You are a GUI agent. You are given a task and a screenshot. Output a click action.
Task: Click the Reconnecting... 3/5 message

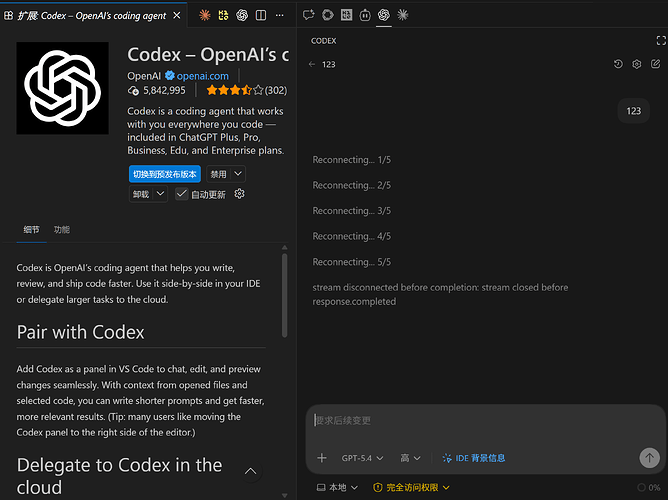point(351,211)
